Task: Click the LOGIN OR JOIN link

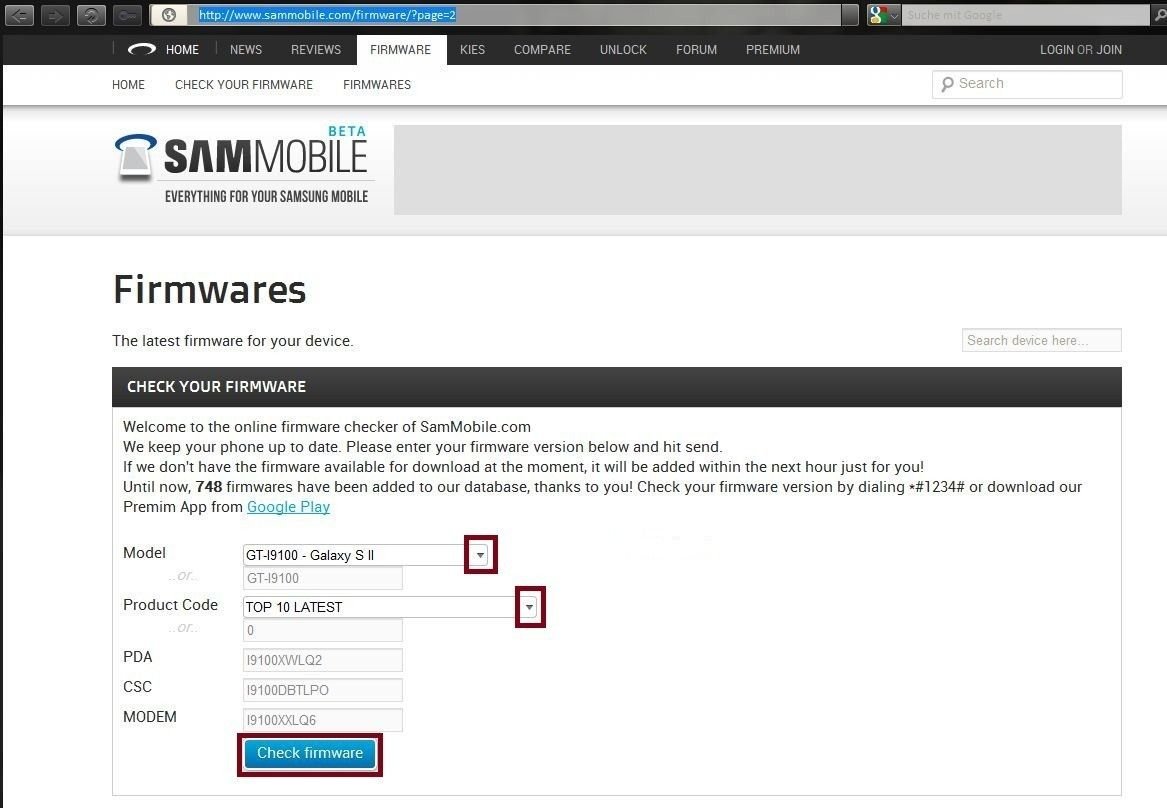Action: pos(1081,50)
